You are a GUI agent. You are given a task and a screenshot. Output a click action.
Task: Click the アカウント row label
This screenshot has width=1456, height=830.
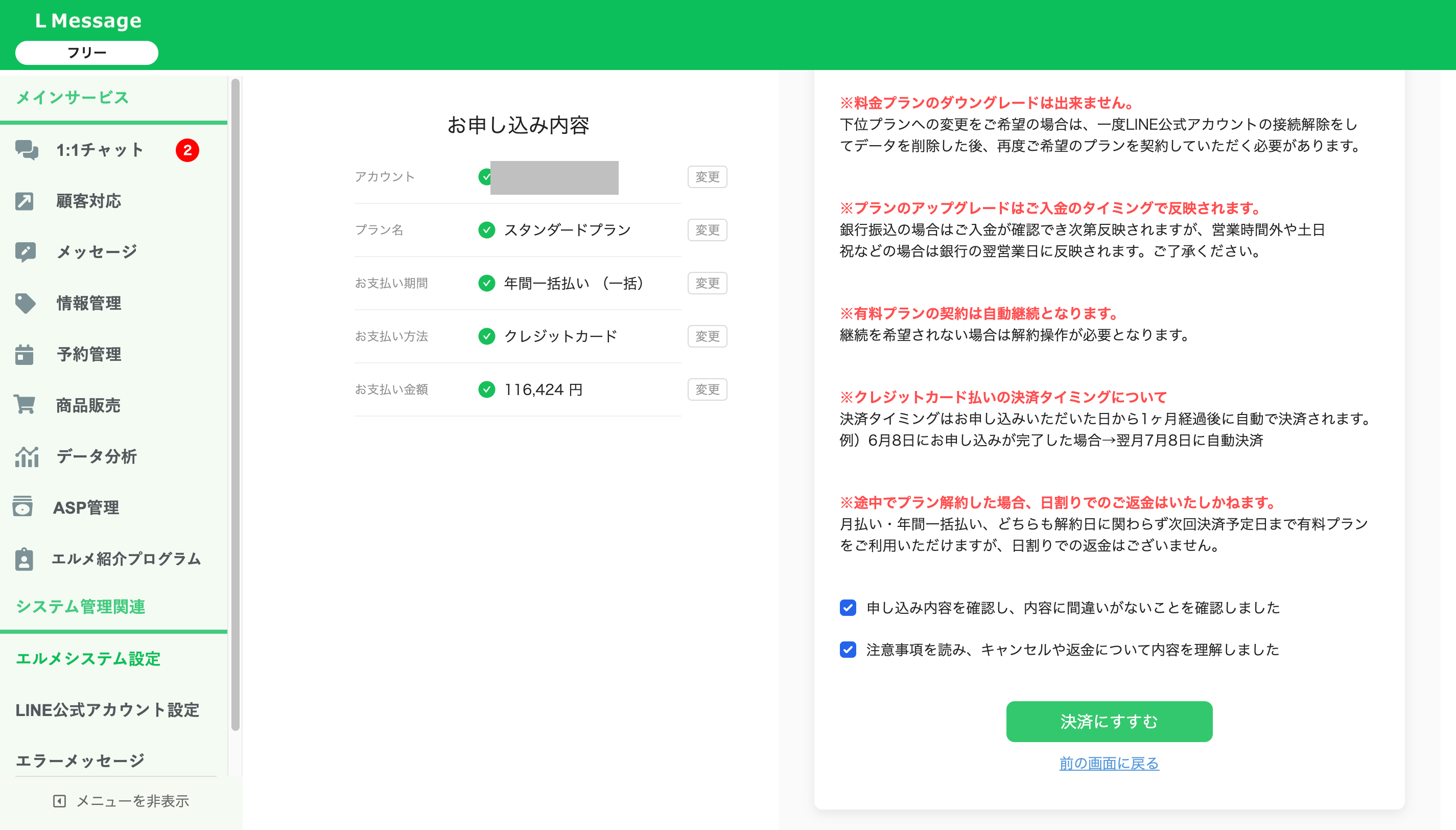(385, 177)
